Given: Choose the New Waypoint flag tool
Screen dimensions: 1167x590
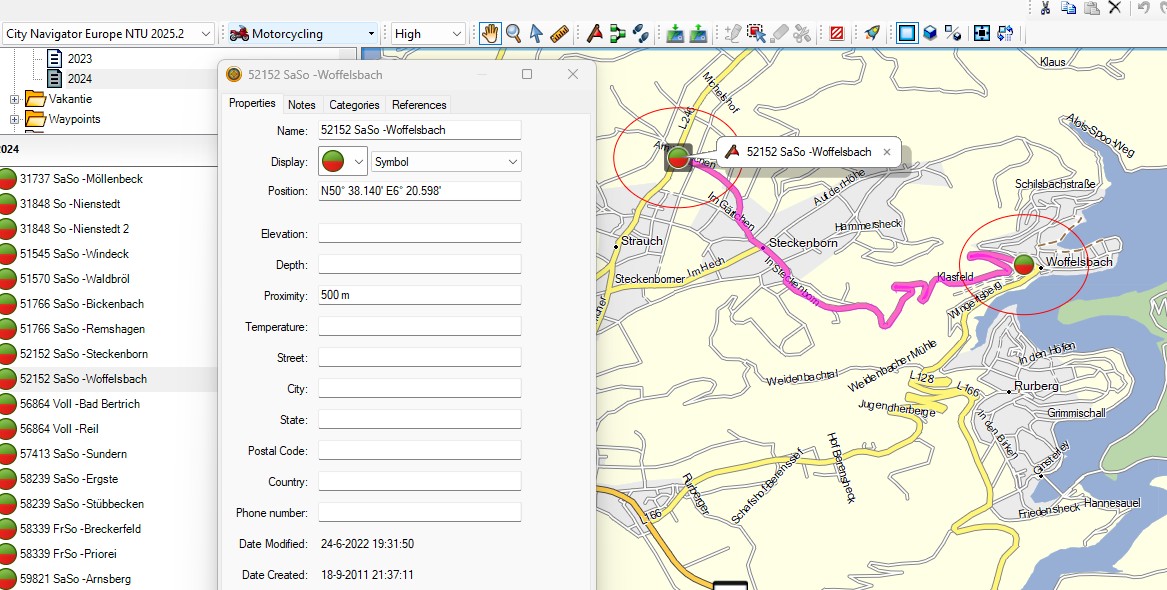Looking at the screenshot, I should pyautogui.click(x=595, y=33).
